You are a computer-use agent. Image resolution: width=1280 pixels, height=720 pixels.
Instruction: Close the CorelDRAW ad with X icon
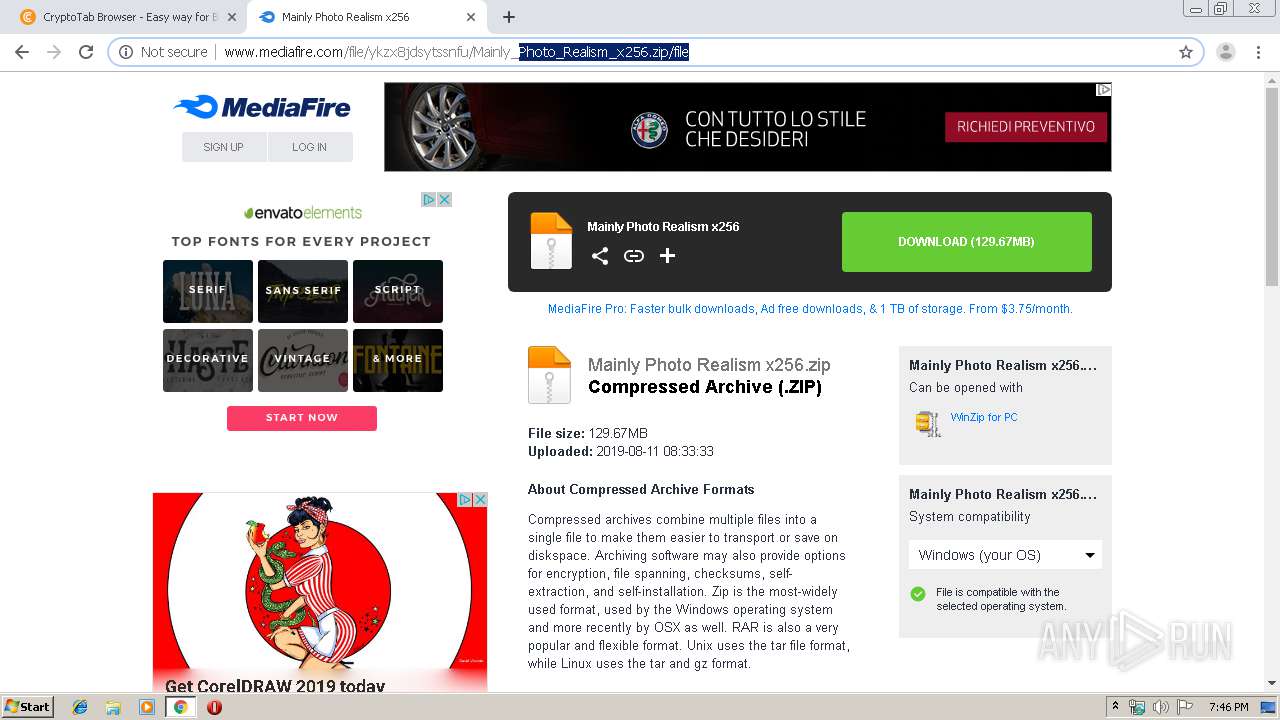480,499
